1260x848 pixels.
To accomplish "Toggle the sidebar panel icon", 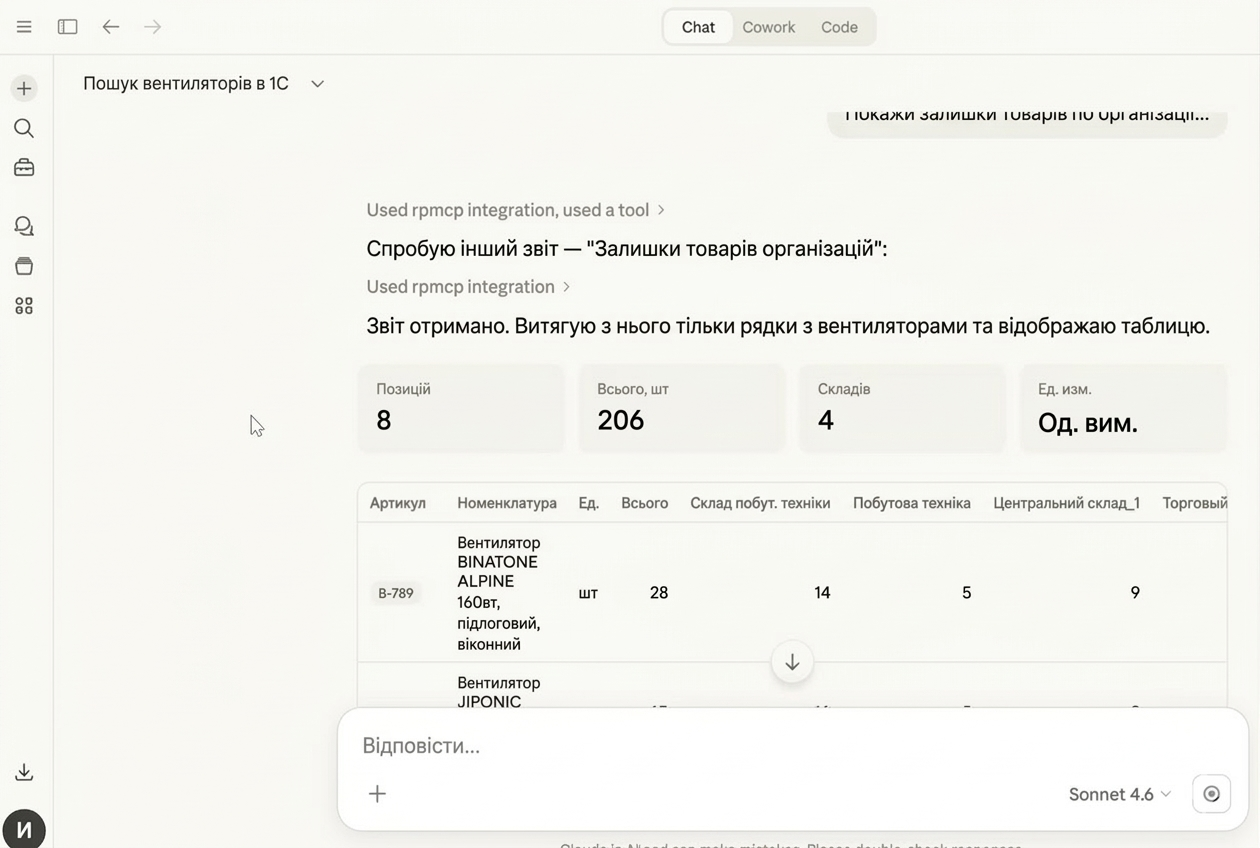I will click(x=68, y=27).
